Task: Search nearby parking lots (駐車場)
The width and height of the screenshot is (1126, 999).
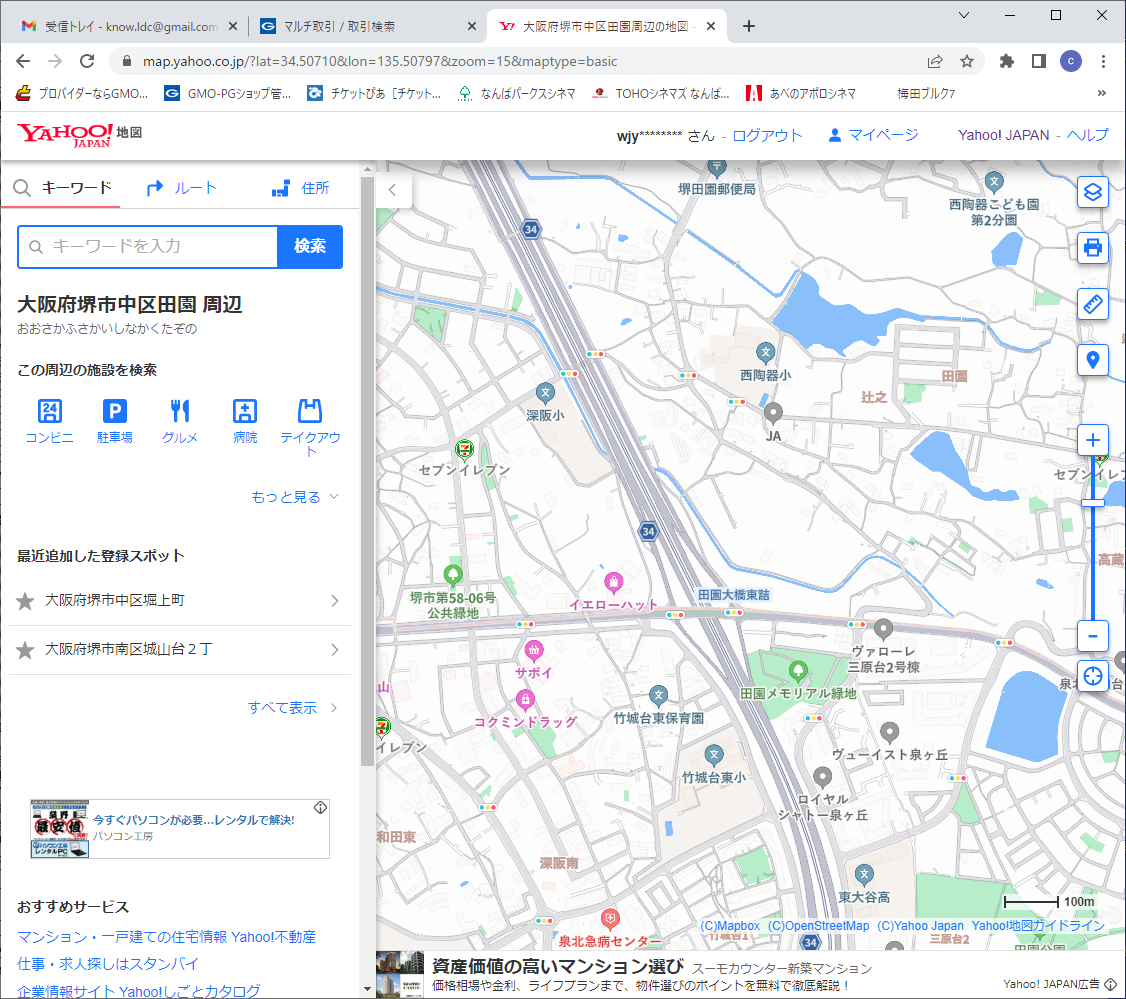Action: point(114,421)
